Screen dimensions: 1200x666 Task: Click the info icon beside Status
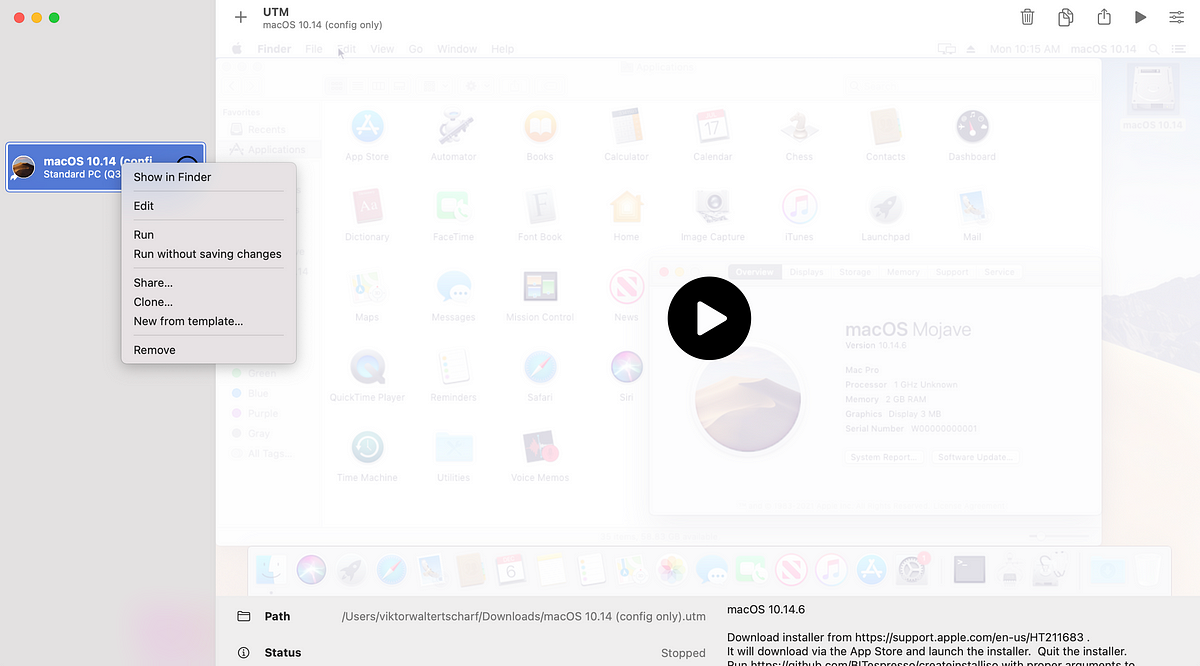point(243,653)
